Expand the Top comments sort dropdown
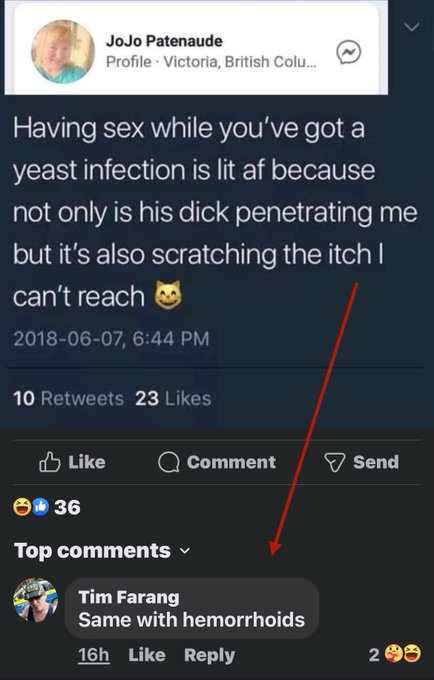 [x=102, y=551]
